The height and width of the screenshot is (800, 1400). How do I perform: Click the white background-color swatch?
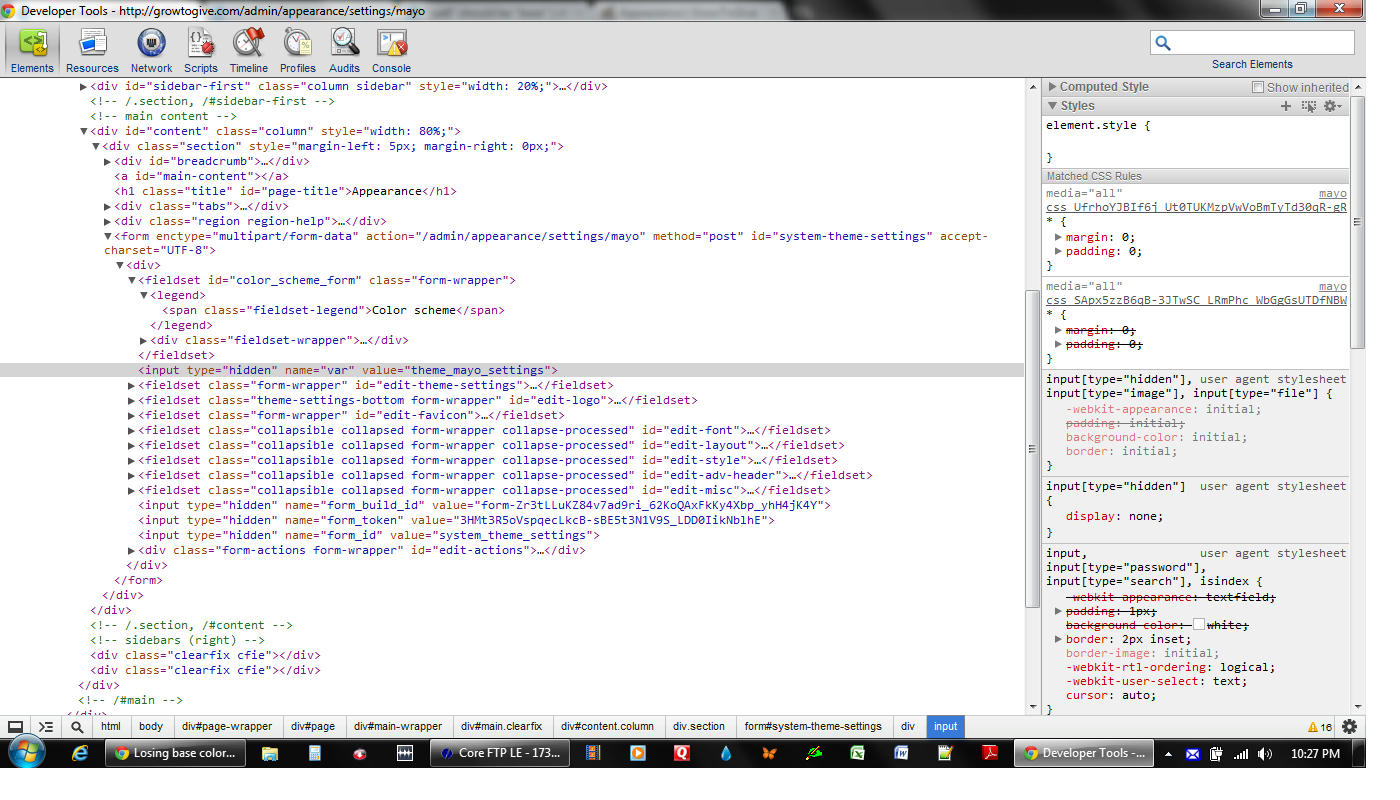coord(1199,625)
